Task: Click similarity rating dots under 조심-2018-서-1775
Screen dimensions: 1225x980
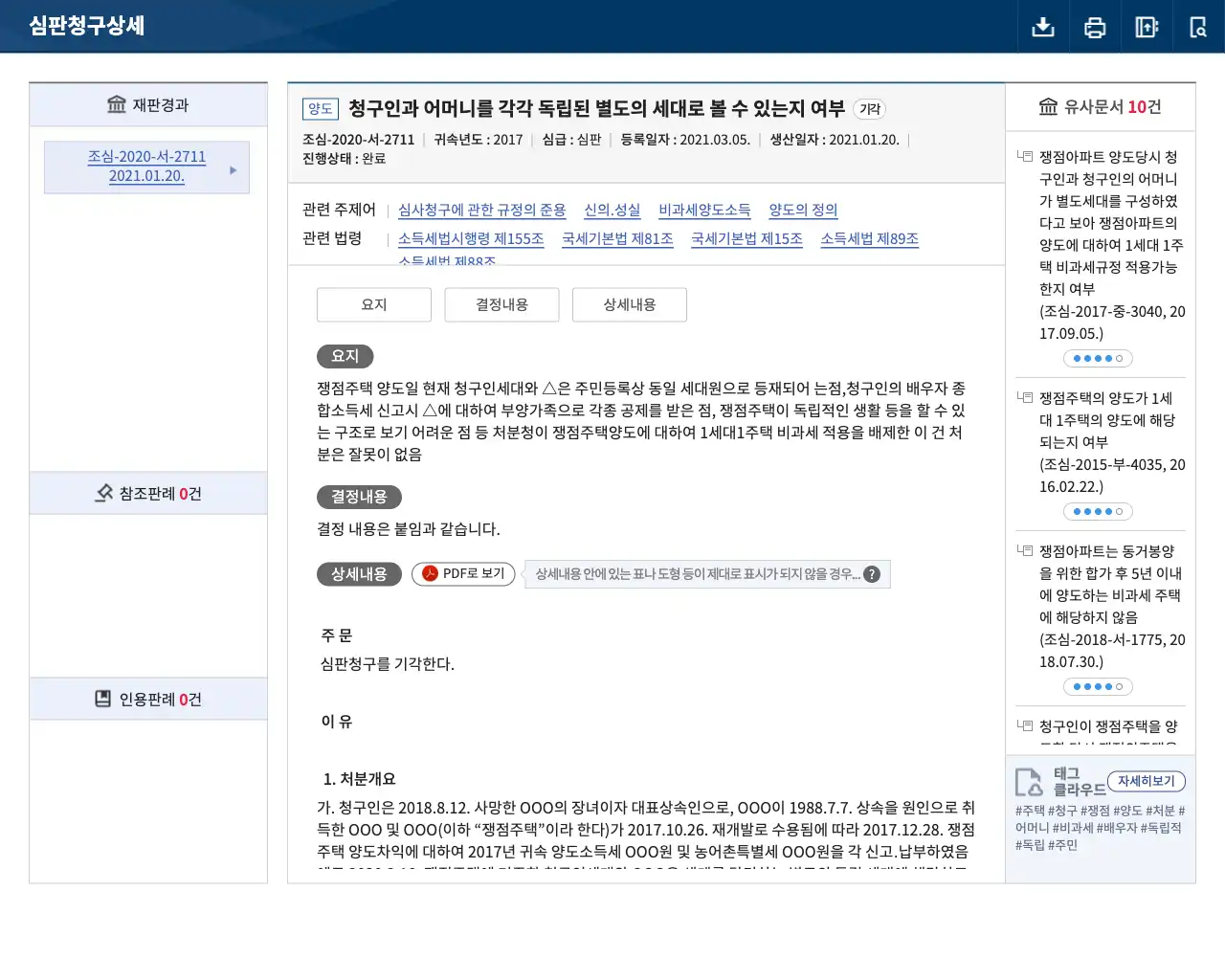Action: point(1098,687)
